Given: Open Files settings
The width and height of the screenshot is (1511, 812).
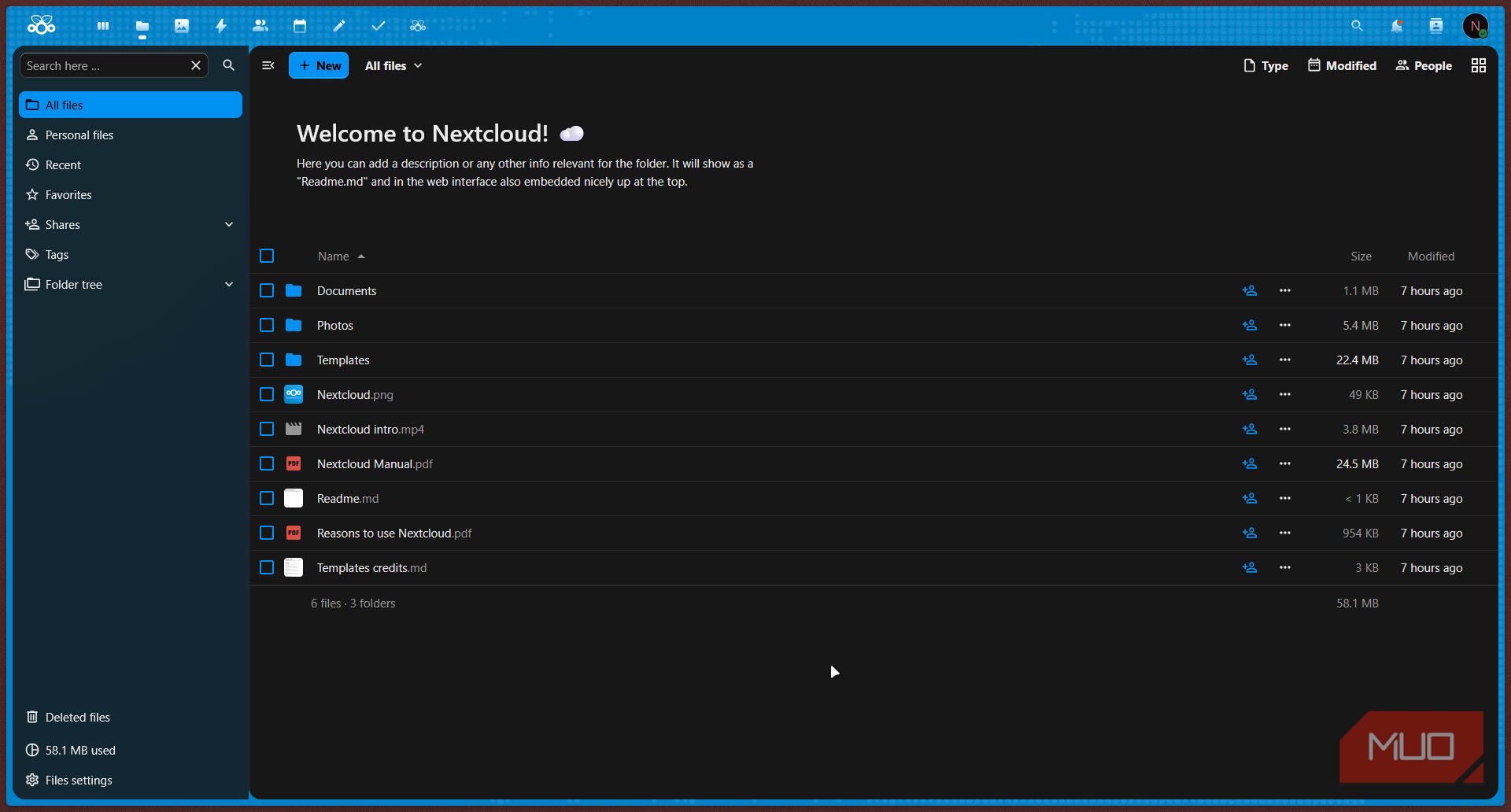Looking at the screenshot, I should [x=131, y=780].
